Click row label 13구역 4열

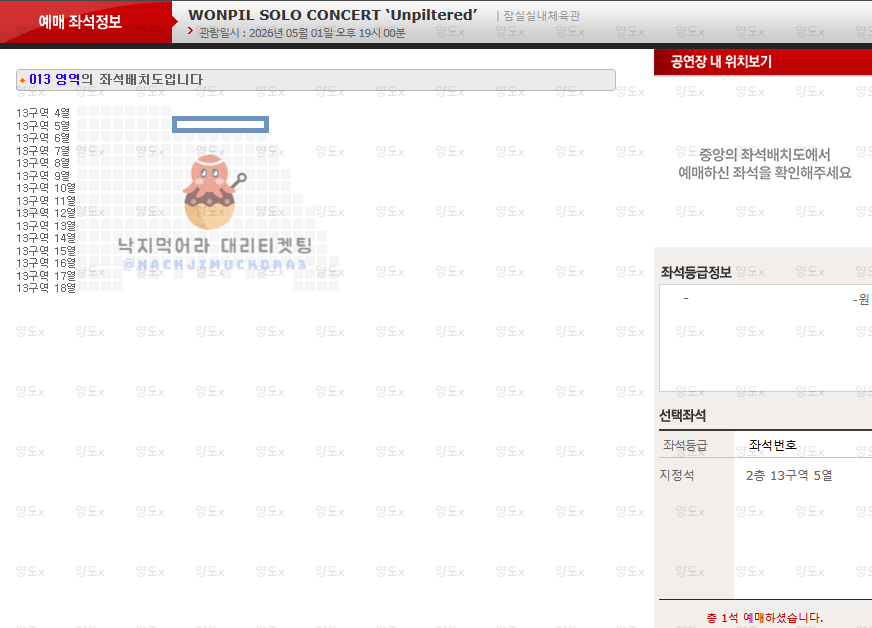pos(43,113)
